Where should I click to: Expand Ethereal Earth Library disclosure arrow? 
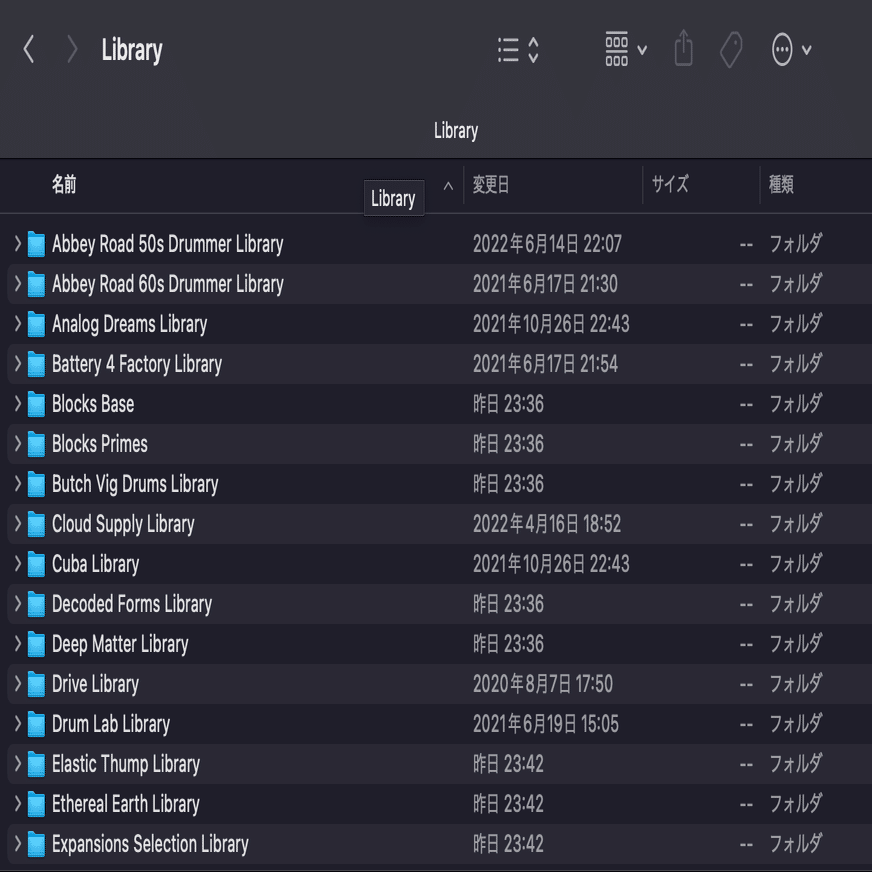click(x=17, y=804)
